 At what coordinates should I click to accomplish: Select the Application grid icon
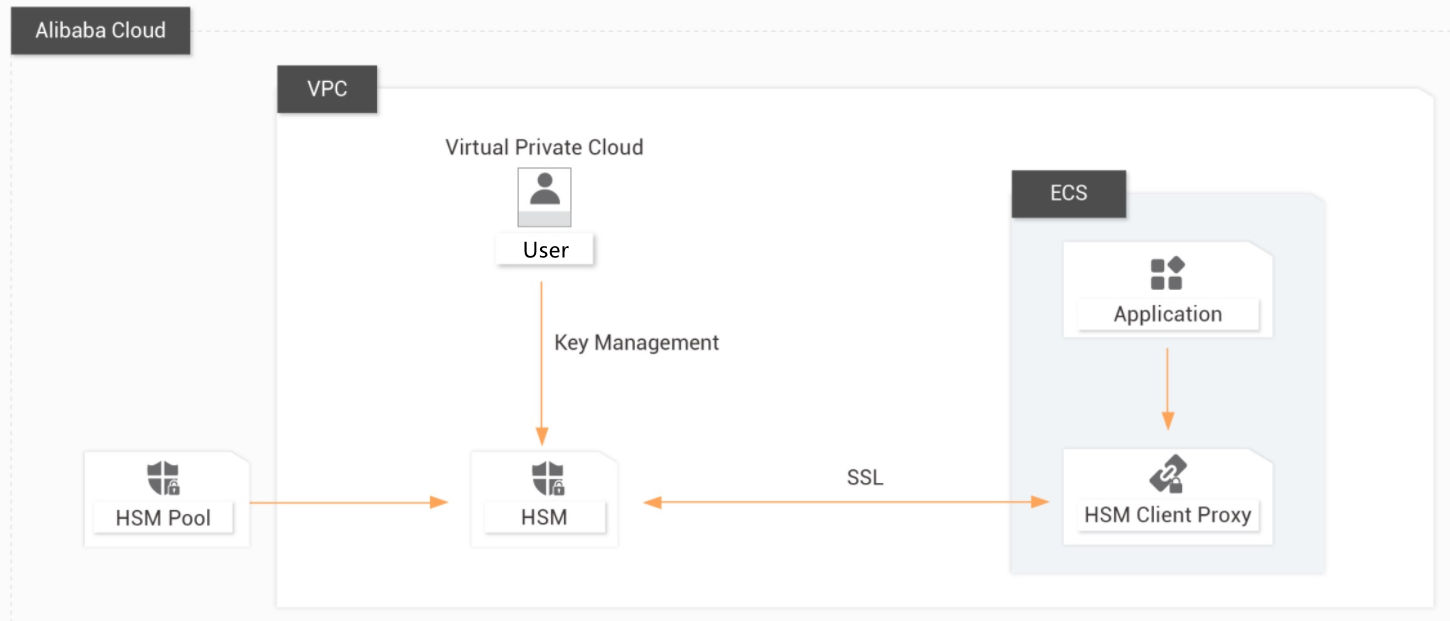click(x=1167, y=273)
